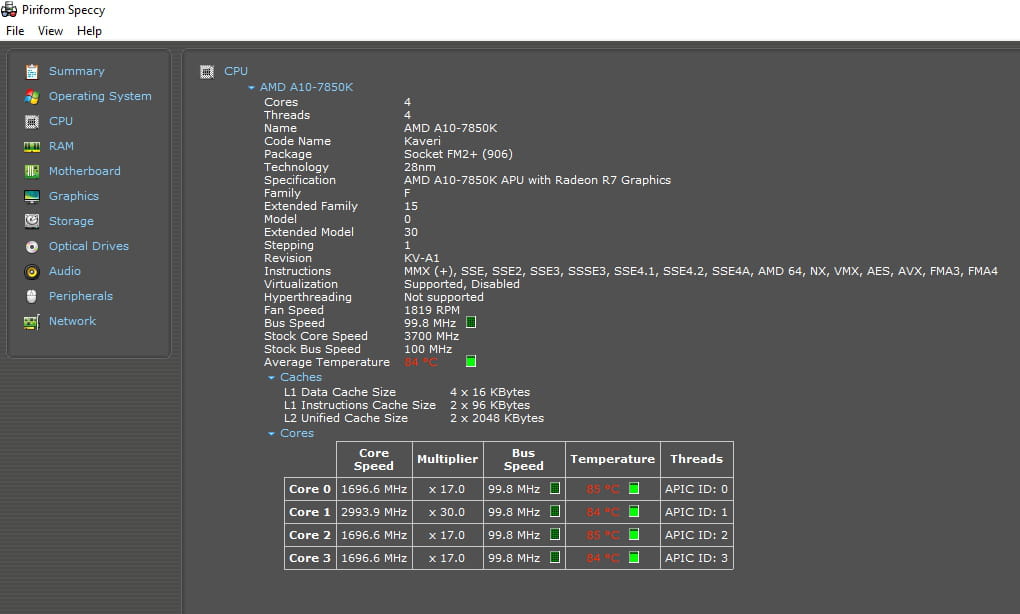Show the Graphics section
This screenshot has width=1020, height=614.
tap(74, 196)
